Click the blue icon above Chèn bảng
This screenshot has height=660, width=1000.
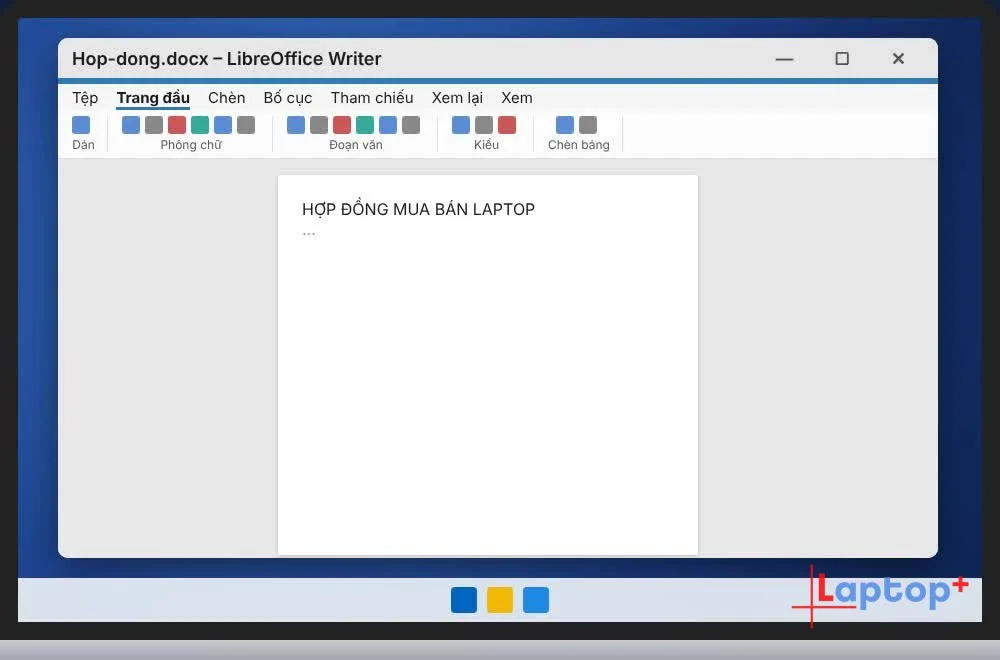pos(564,125)
